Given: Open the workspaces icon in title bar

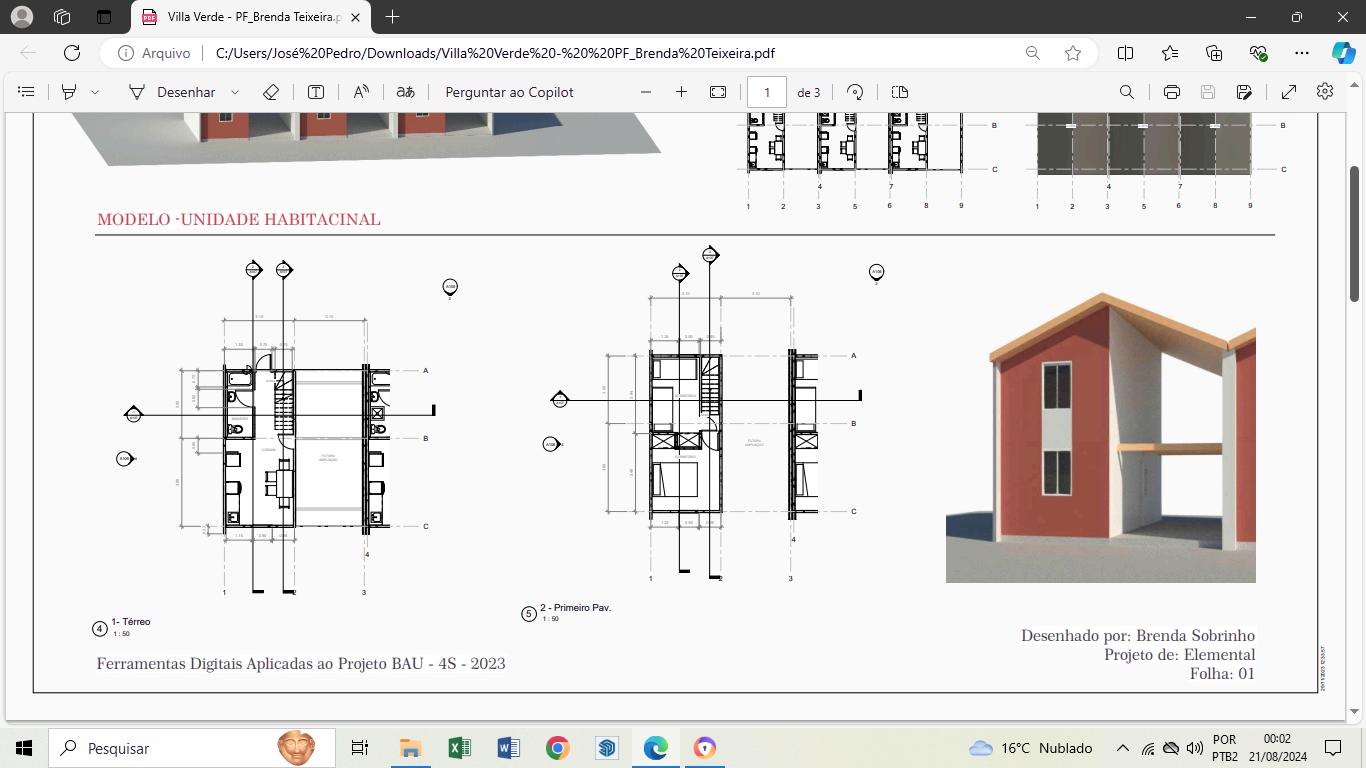Looking at the screenshot, I should pyautogui.click(x=62, y=17).
